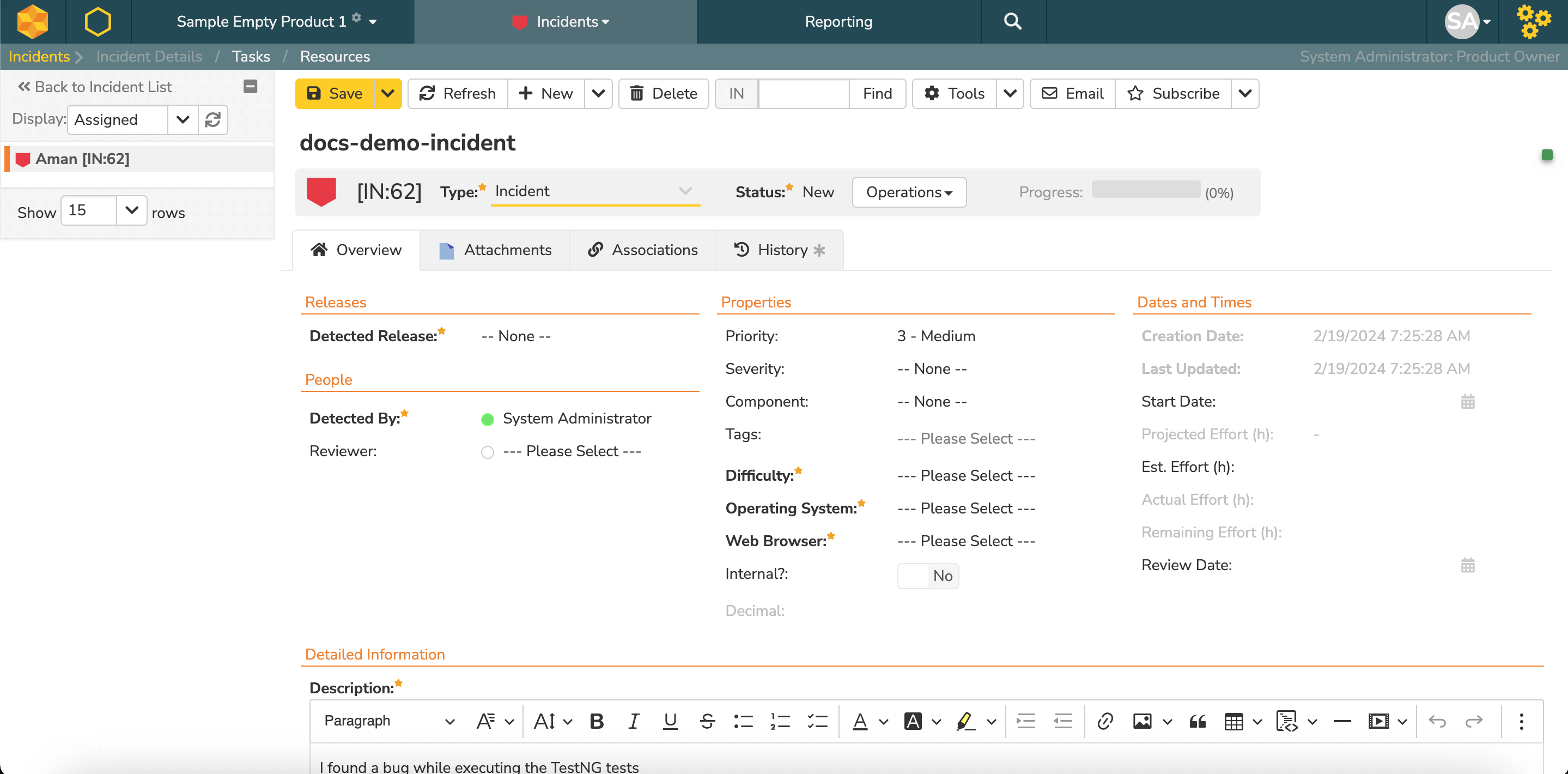The height and width of the screenshot is (774, 1568).
Task: Click the undo arrow in the editor toolbar
Action: tap(1437, 721)
